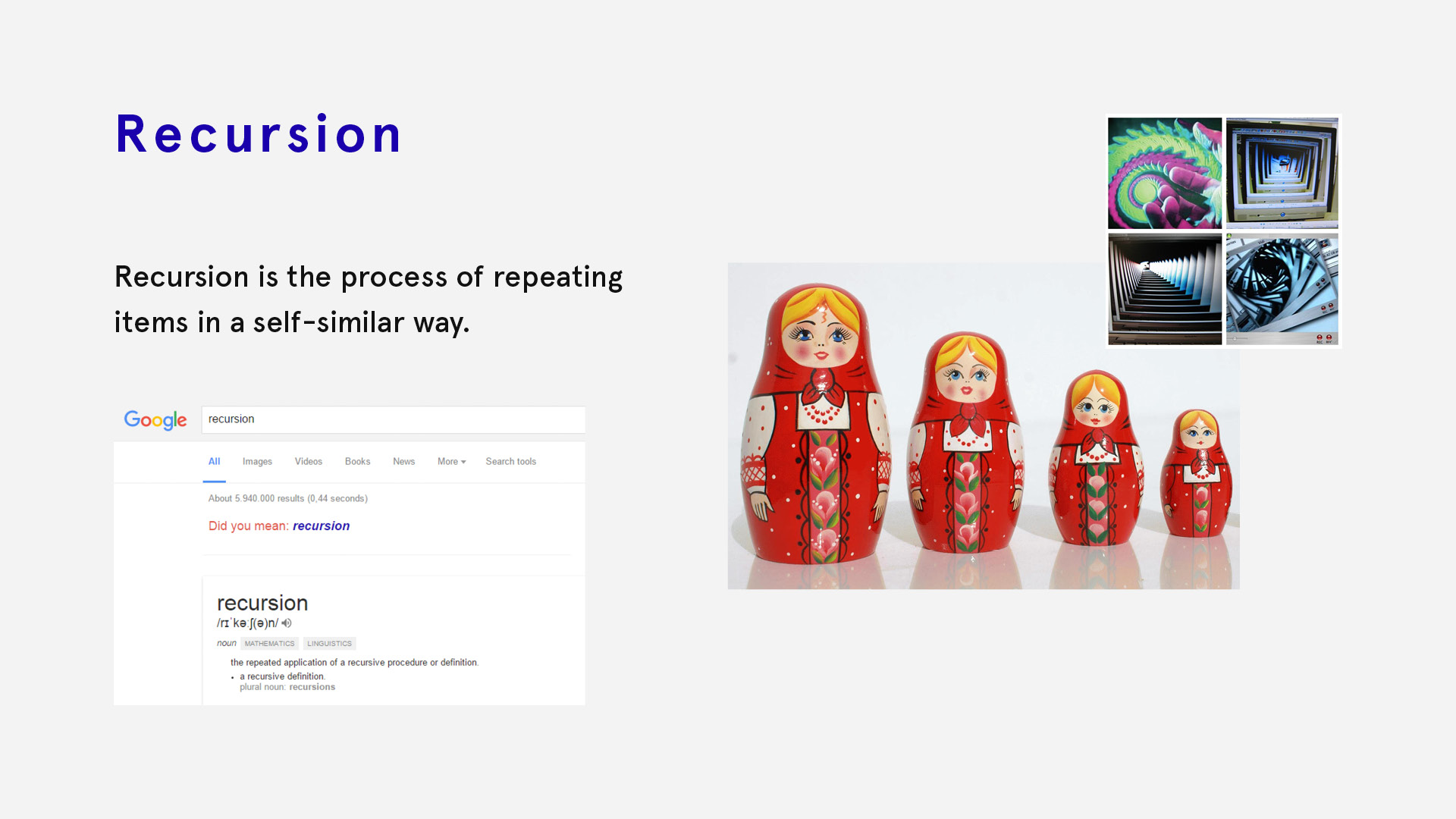Screen dimensions: 1456x819
Task: Go to the Books tab
Action: pos(357,462)
